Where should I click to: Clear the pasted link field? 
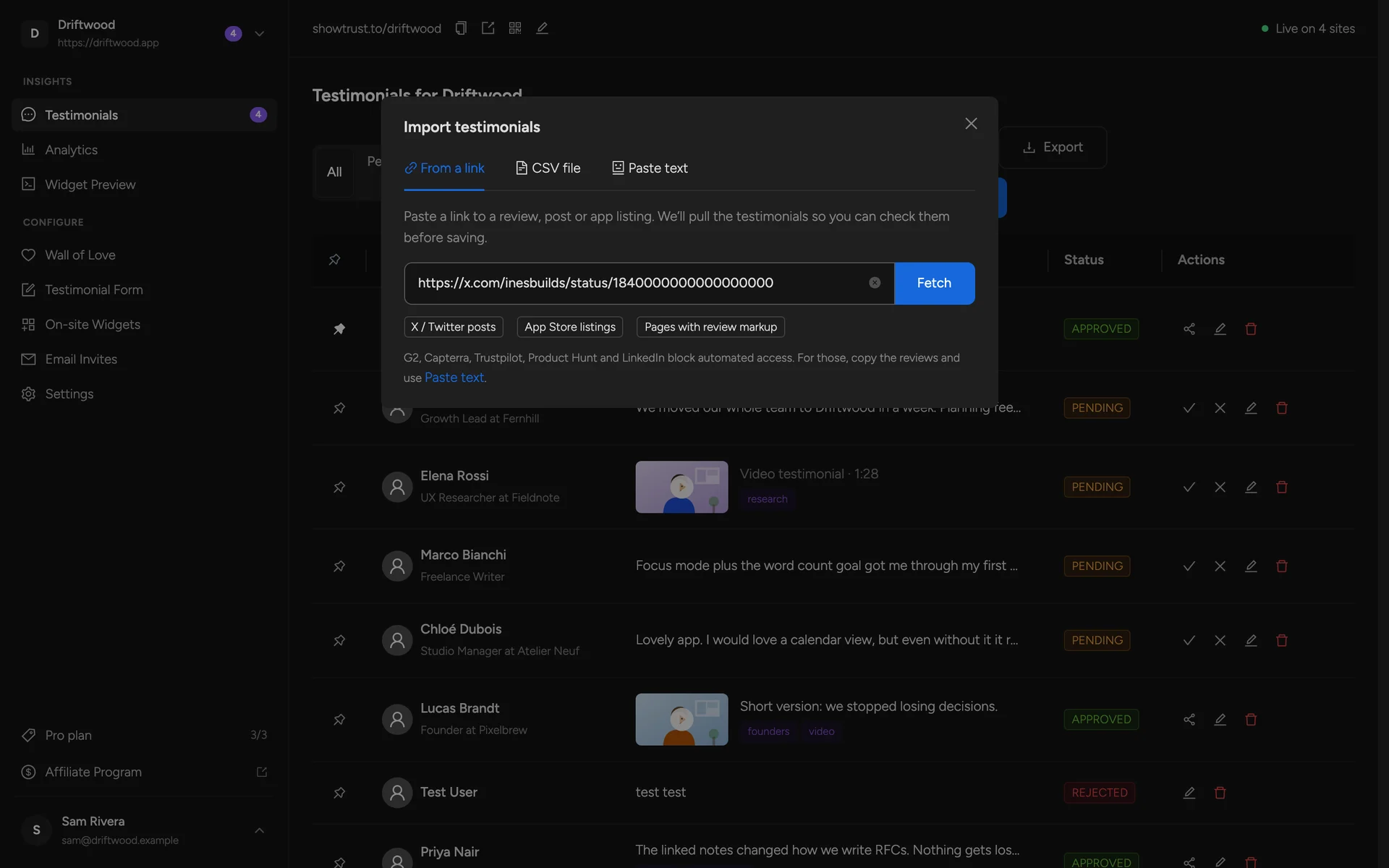pos(875,283)
